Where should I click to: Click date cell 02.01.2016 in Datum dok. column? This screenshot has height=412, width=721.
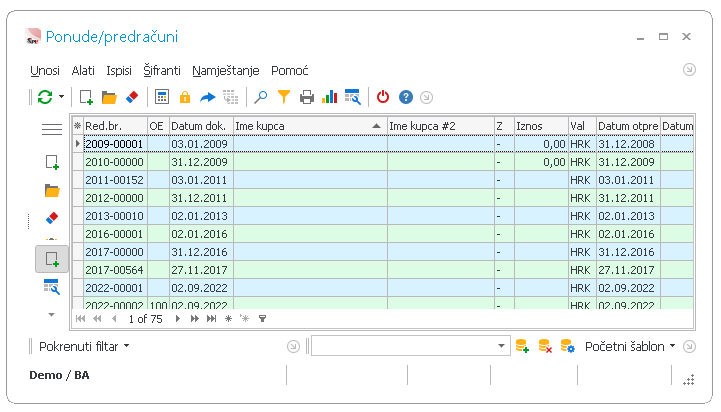(201, 234)
